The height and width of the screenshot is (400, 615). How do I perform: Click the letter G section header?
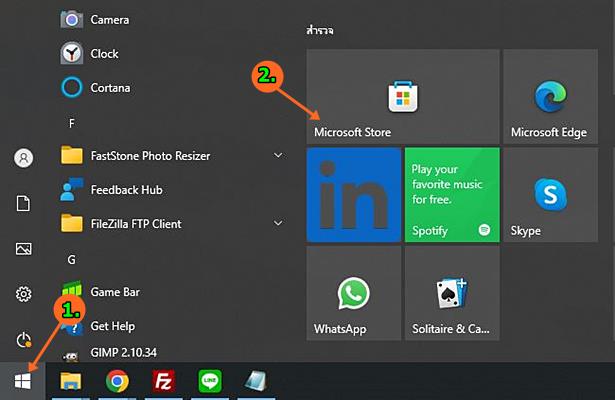pos(71,260)
